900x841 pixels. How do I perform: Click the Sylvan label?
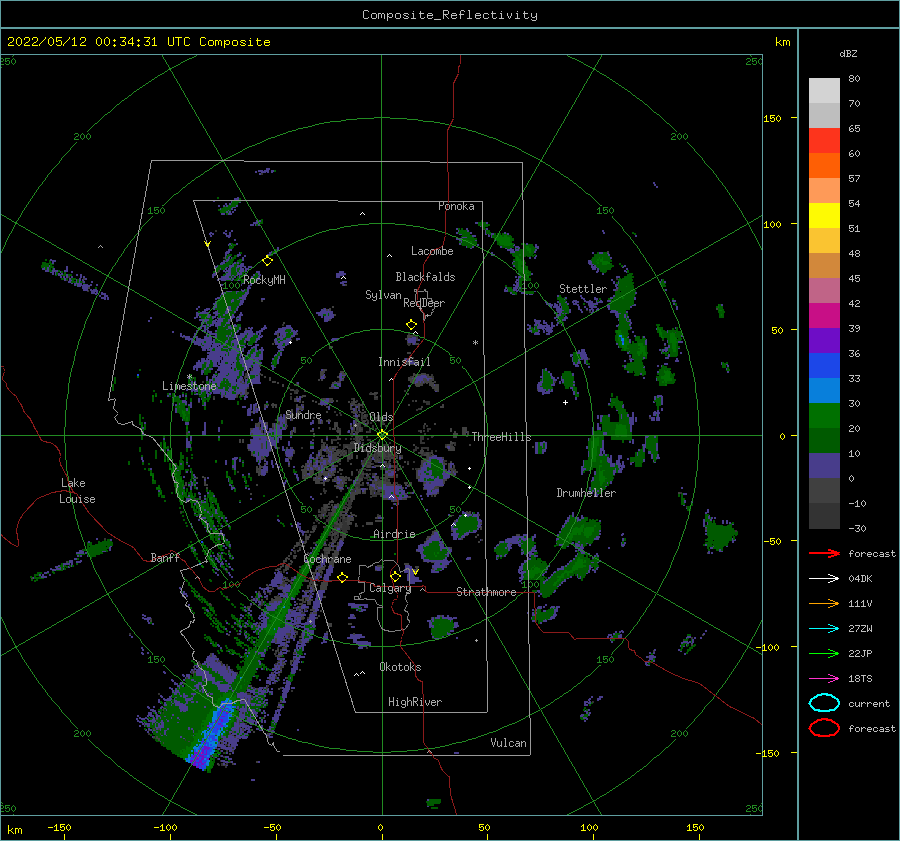383,295
